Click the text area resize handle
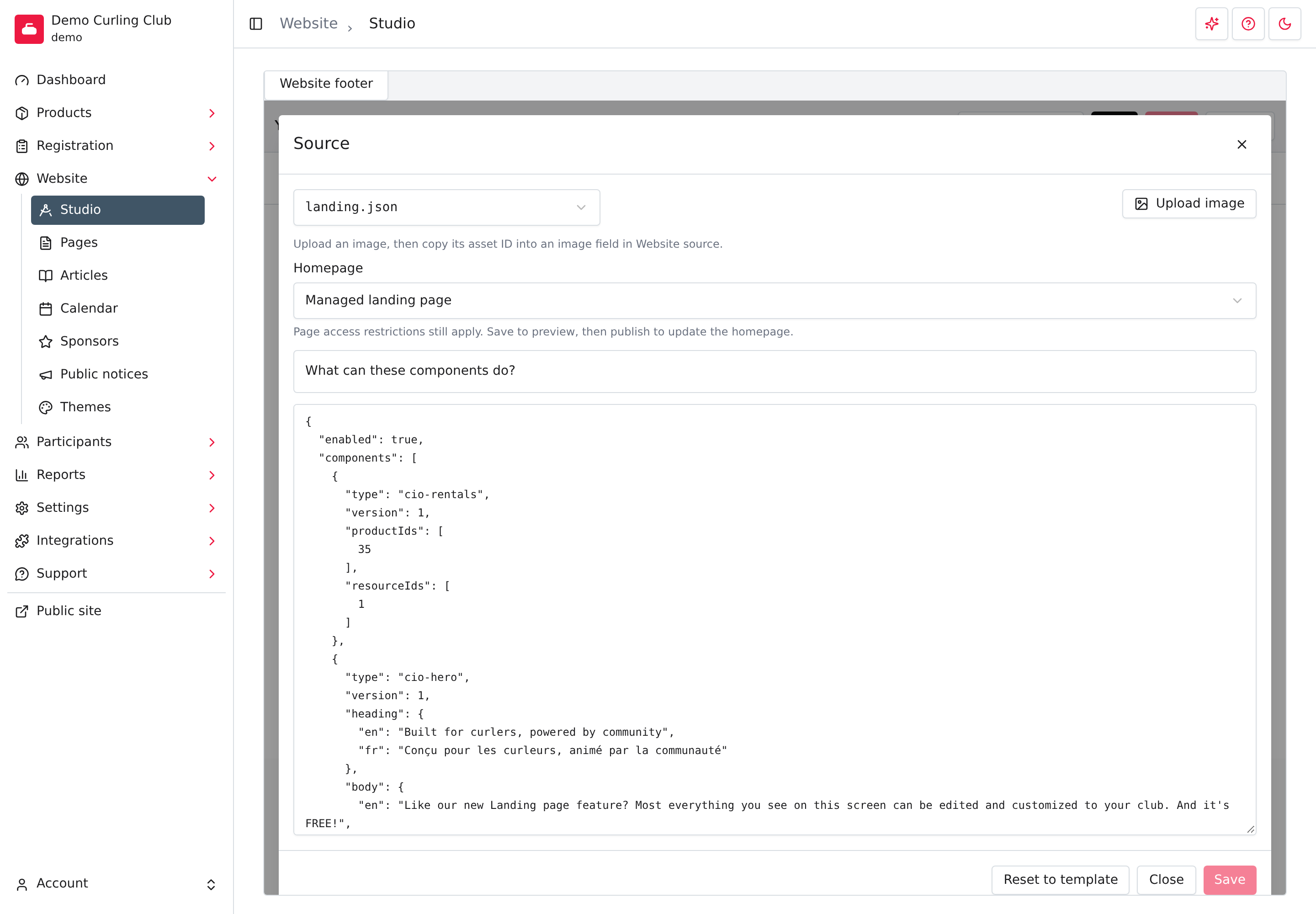Screen dimensions: 1316x914 click(1250, 829)
